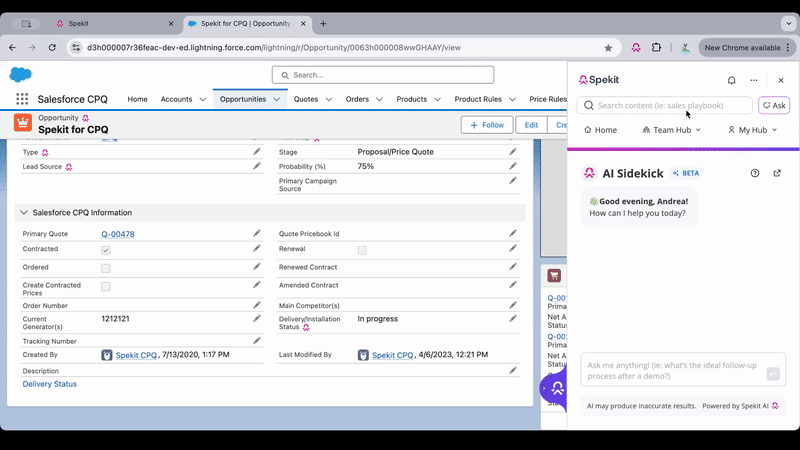This screenshot has width=800, height=450.
Task: Expand the Orders nav dropdown
Action: coord(379,99)
